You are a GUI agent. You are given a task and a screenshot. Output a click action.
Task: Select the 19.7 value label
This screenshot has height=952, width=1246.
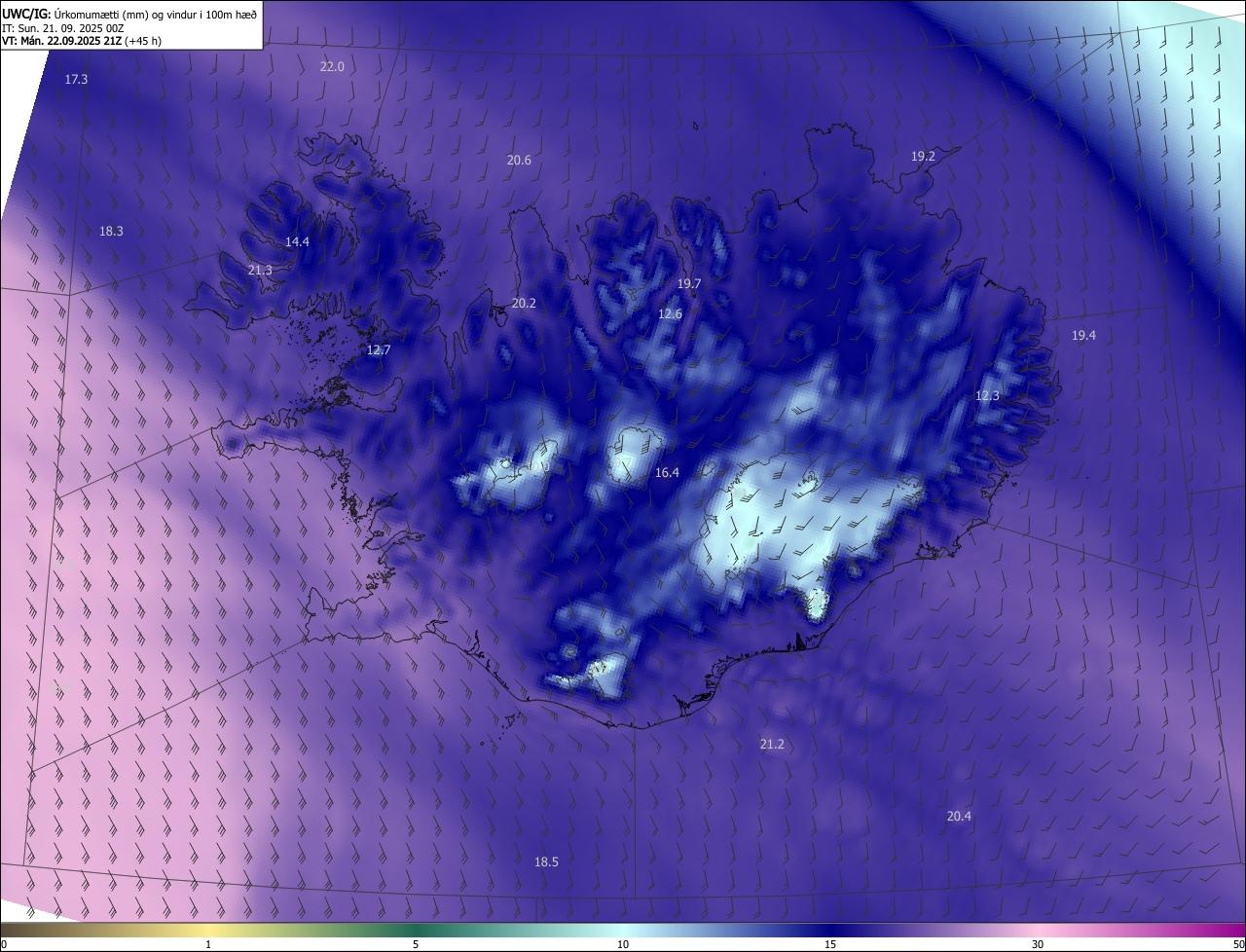689,283
